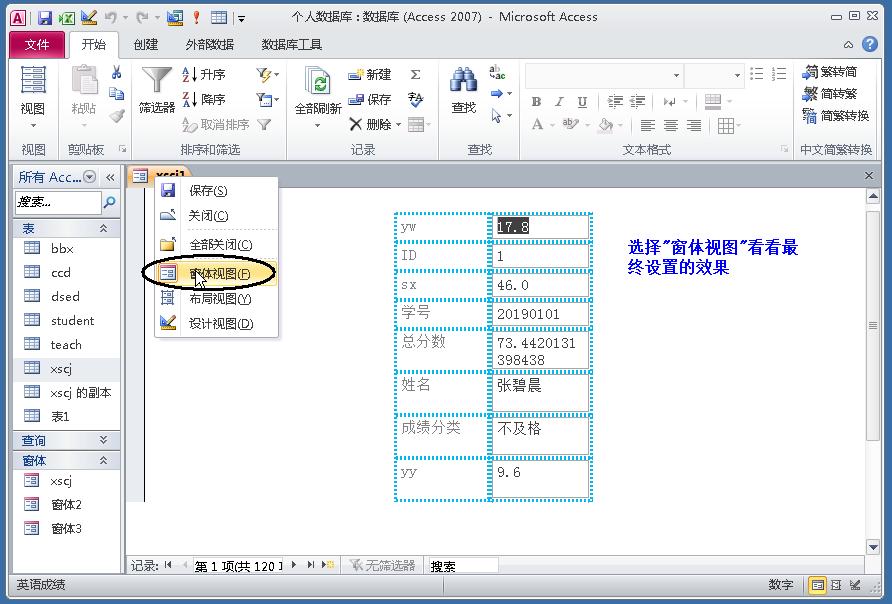892x604 pixels.
Task: Expand the Queries group in navigation pane
Action: click(103, 440)
